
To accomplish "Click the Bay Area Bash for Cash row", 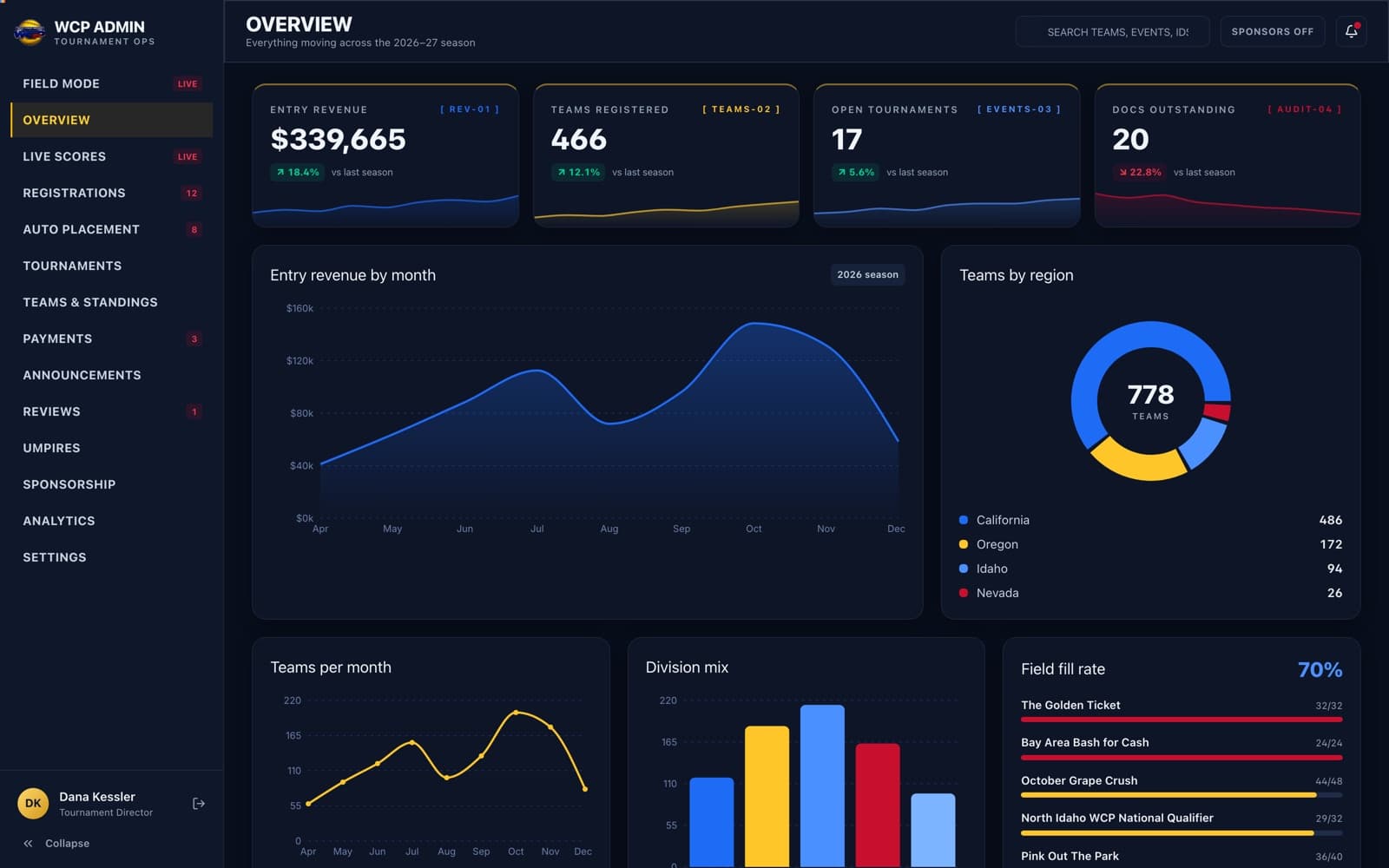I will (1182, 747).
